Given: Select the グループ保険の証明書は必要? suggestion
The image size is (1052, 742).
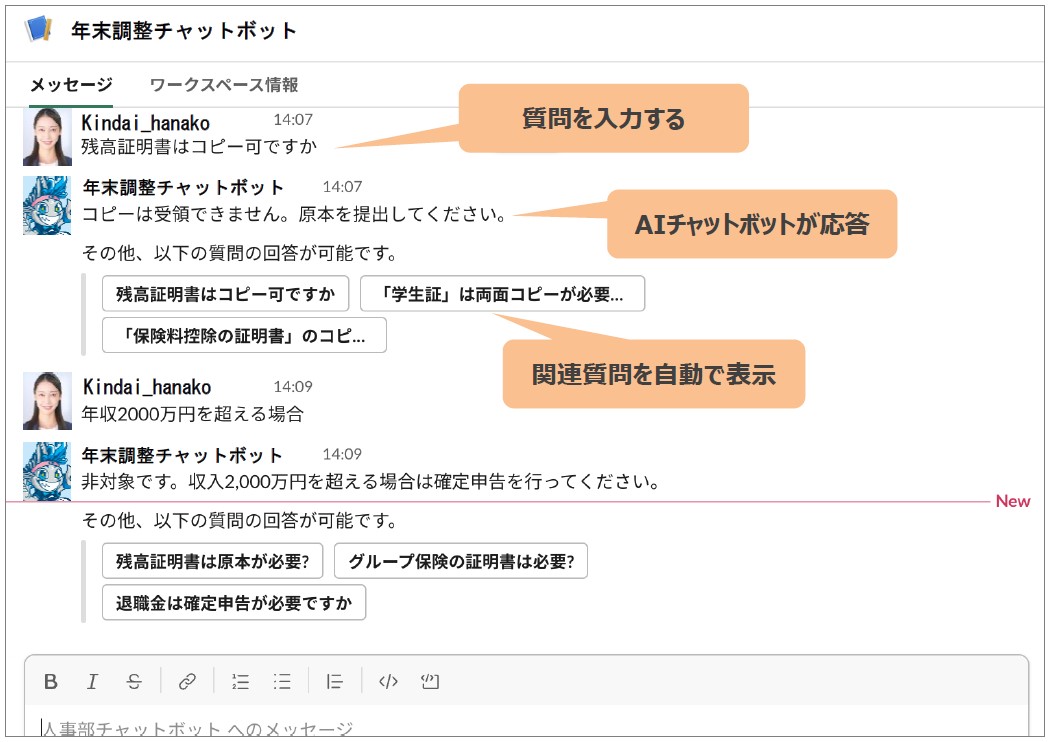Looking at the screenshot, I should [x=461, y=561].
